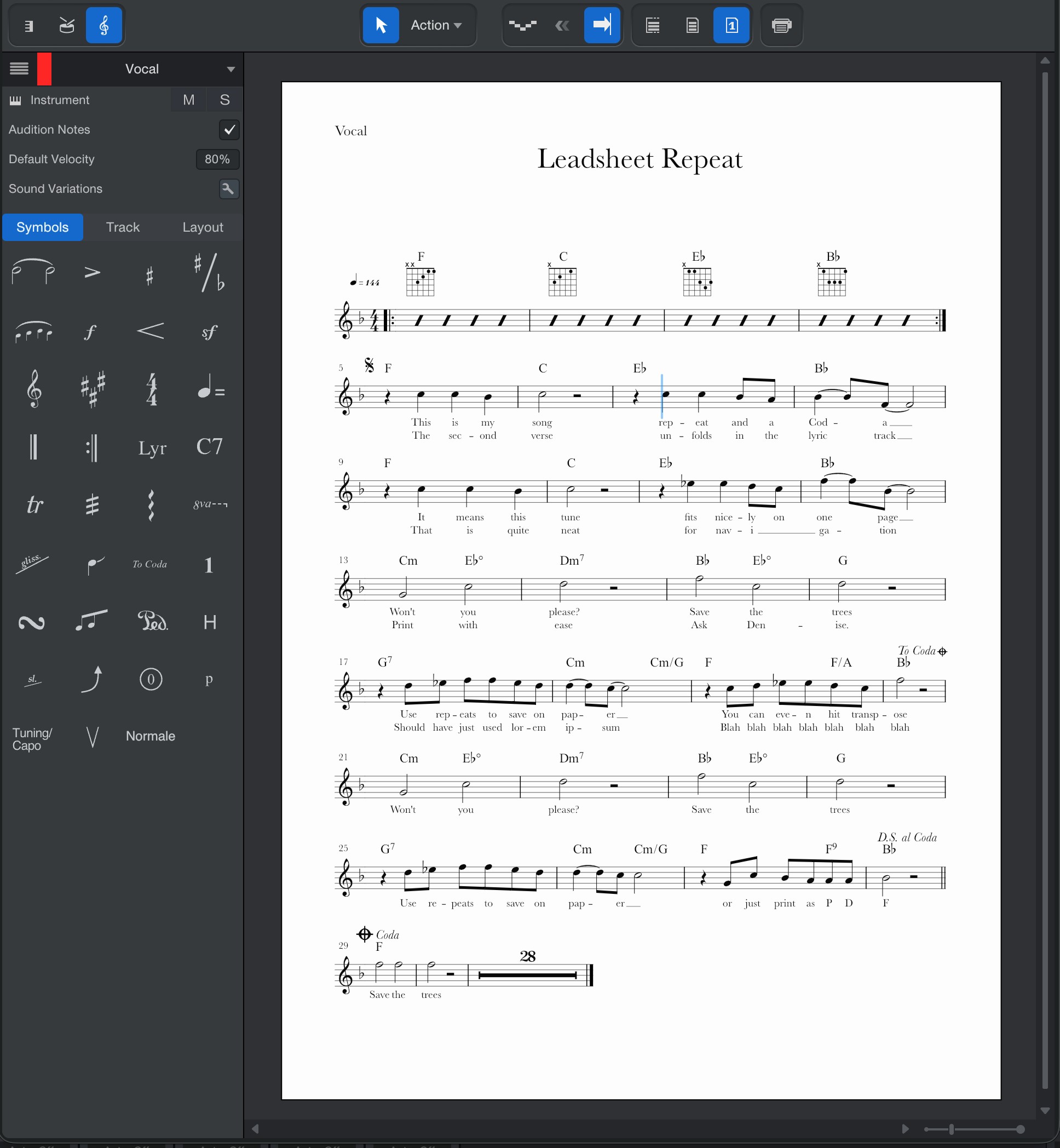Image resolution: width=1060 pixels, height=1148 pixels.
Task: Select the circled 0 string number symbol
Action: 151,679
